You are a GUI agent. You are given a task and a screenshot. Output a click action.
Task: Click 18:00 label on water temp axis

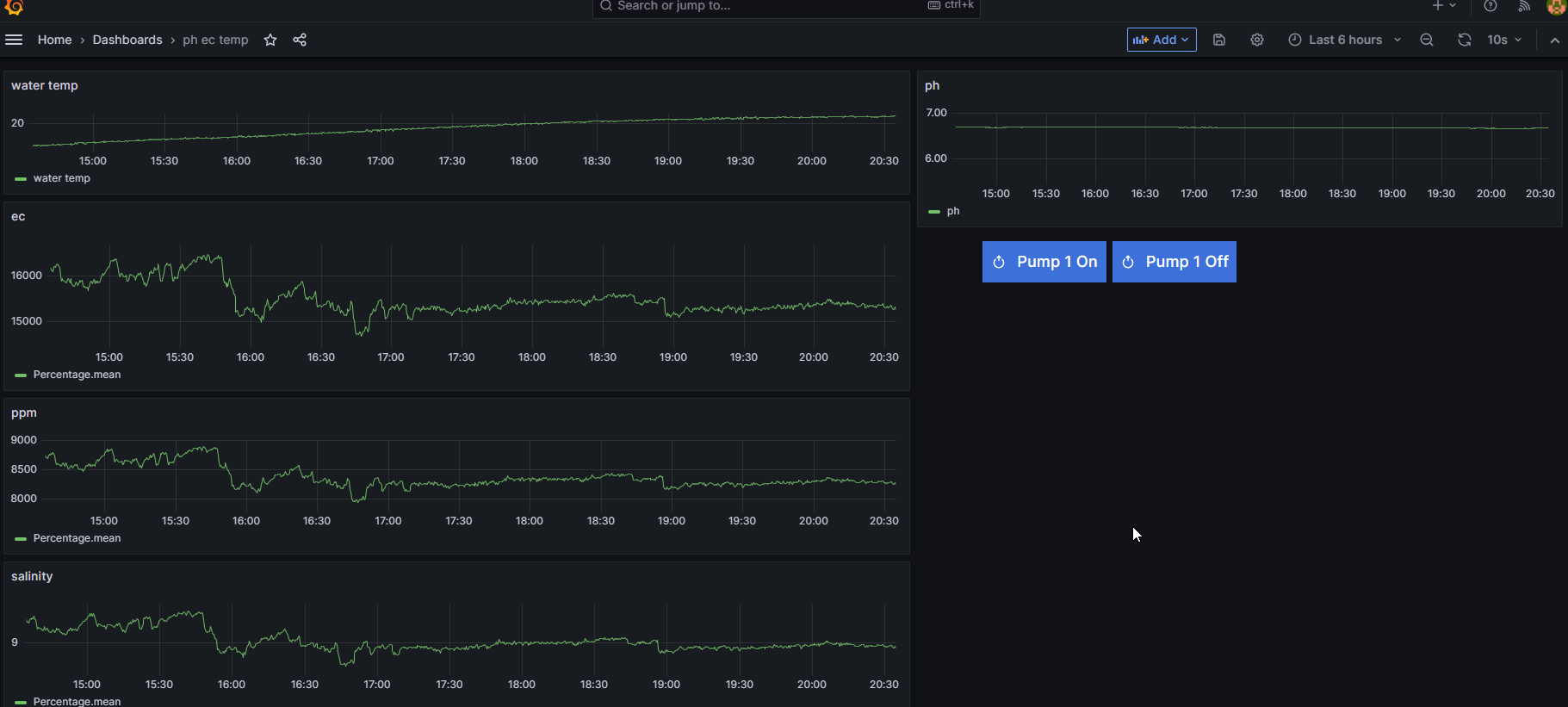[524, 161]
